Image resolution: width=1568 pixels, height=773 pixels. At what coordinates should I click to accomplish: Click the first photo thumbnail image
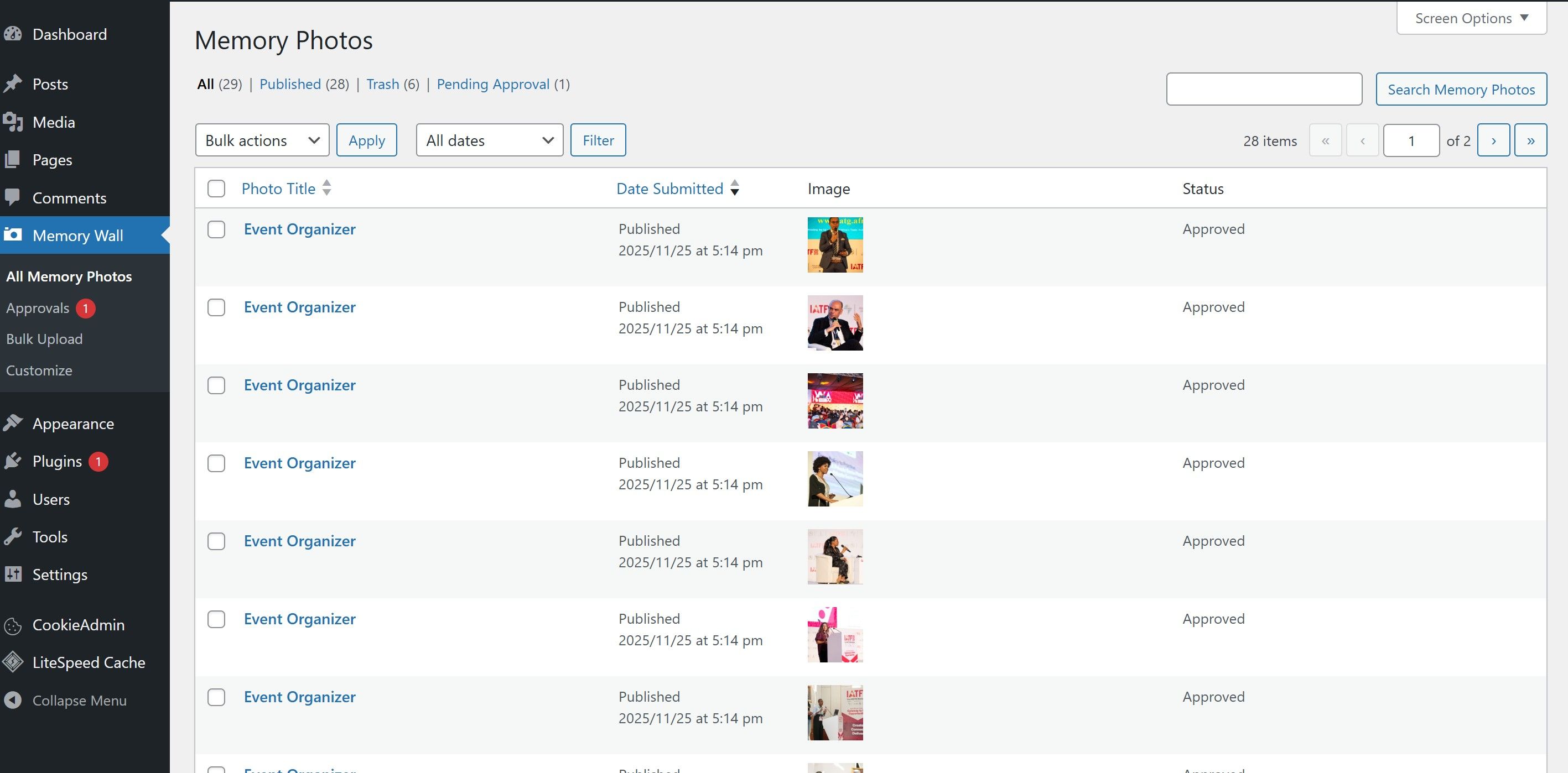(835, 245)
